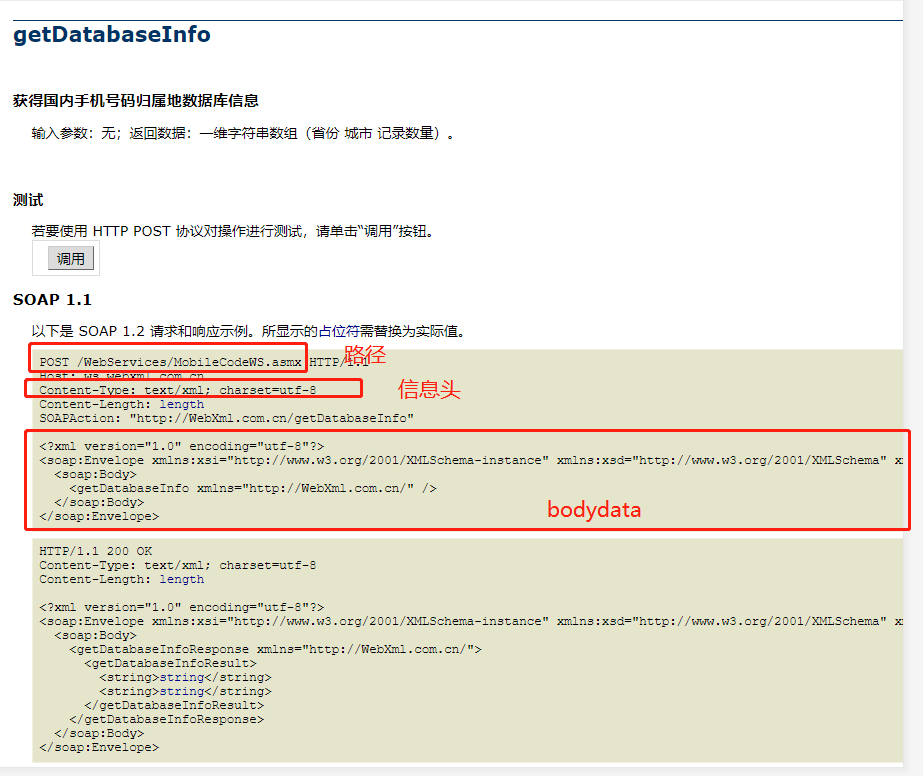Click the SOAP 1.1 section heading

point(52,300)
